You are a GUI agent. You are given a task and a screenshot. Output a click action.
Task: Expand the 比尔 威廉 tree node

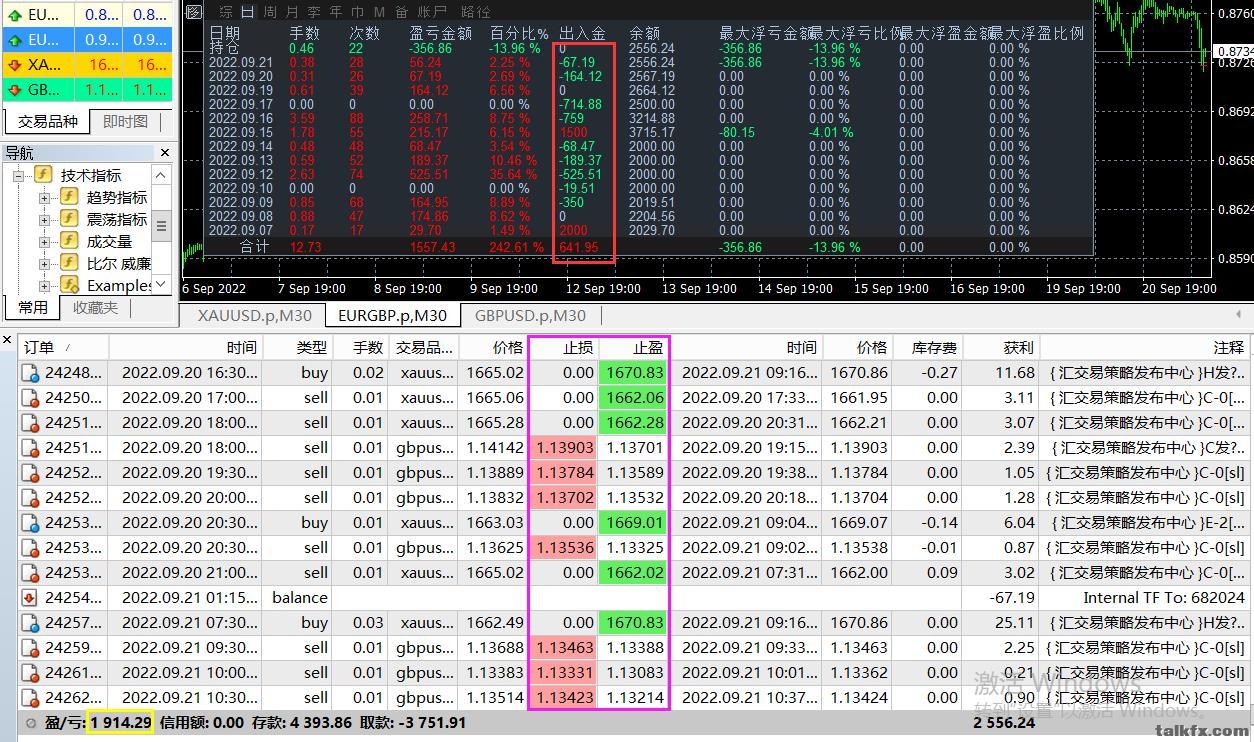point(44,264)
